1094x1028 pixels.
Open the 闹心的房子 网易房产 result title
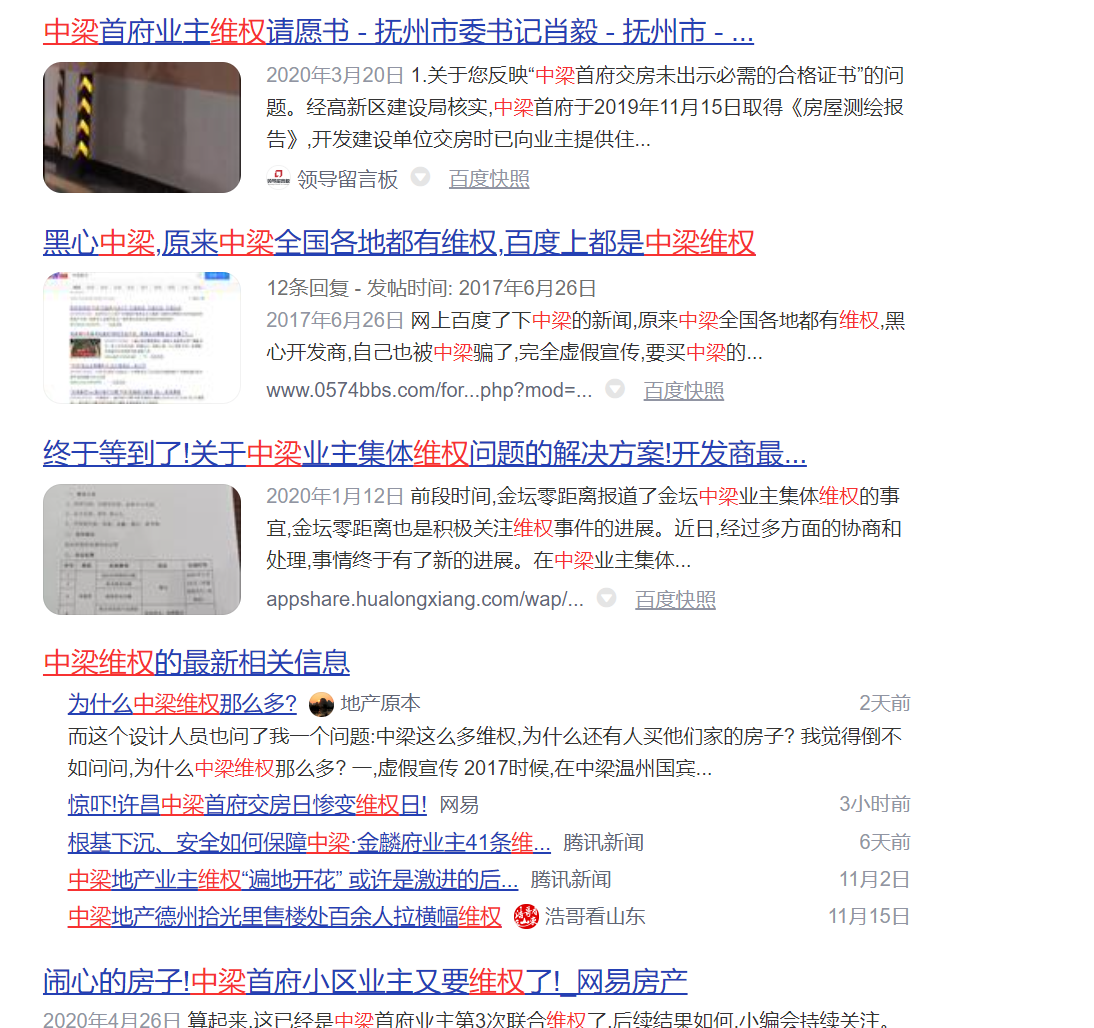tap(365, 982)
